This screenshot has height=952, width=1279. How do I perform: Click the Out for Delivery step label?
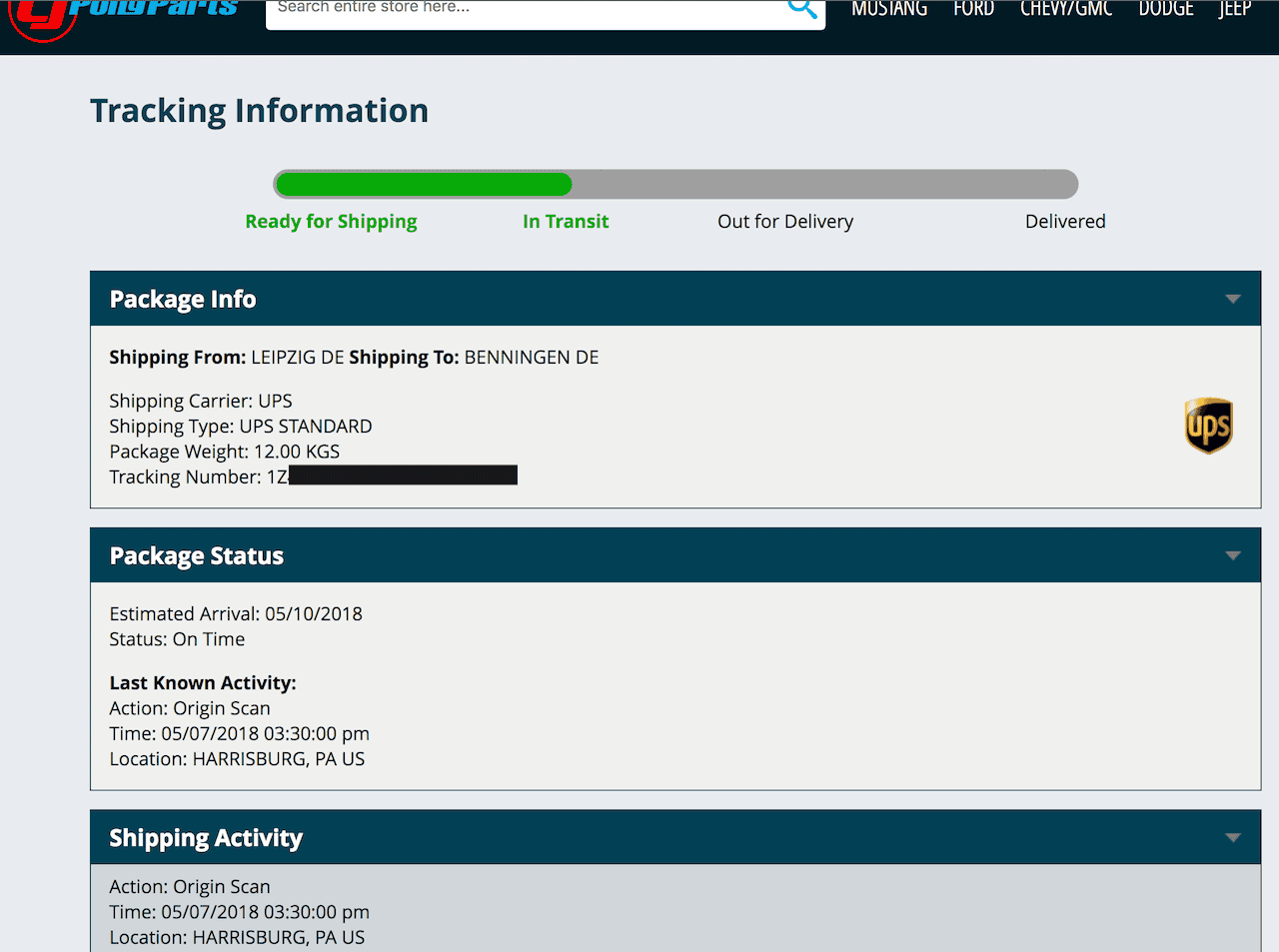coord(785,222)
